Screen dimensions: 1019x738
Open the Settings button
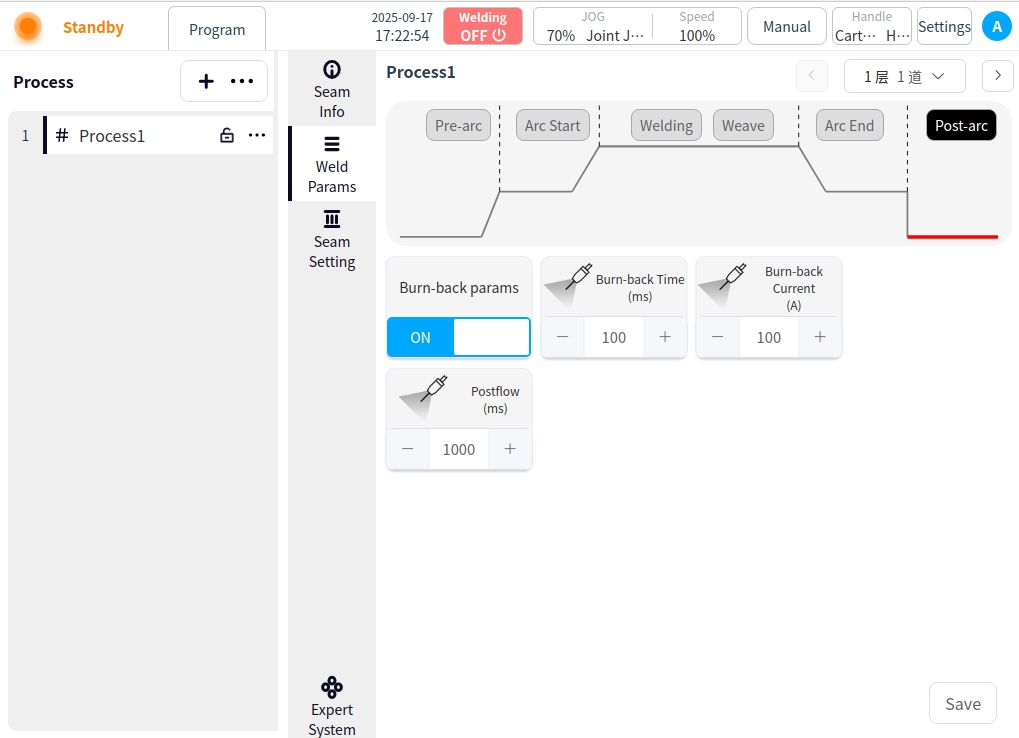coord(944,27)
